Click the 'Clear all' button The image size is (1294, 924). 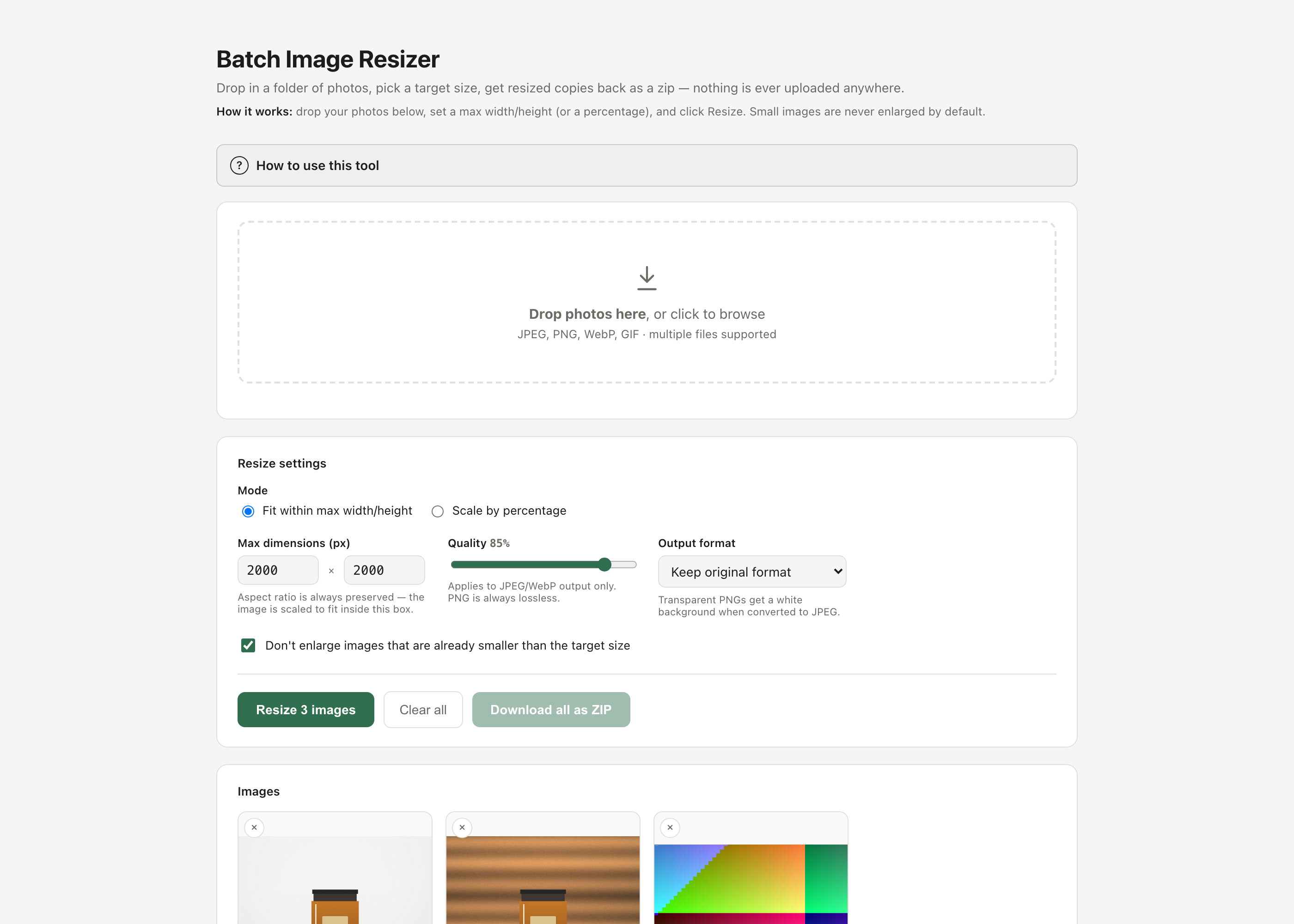pos(423,710)
